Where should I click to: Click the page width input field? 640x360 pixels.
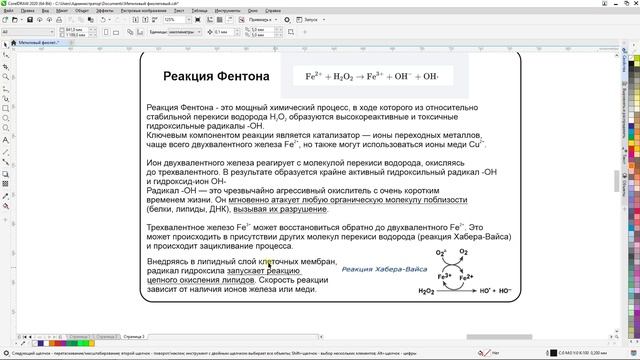tap(76, 30)
